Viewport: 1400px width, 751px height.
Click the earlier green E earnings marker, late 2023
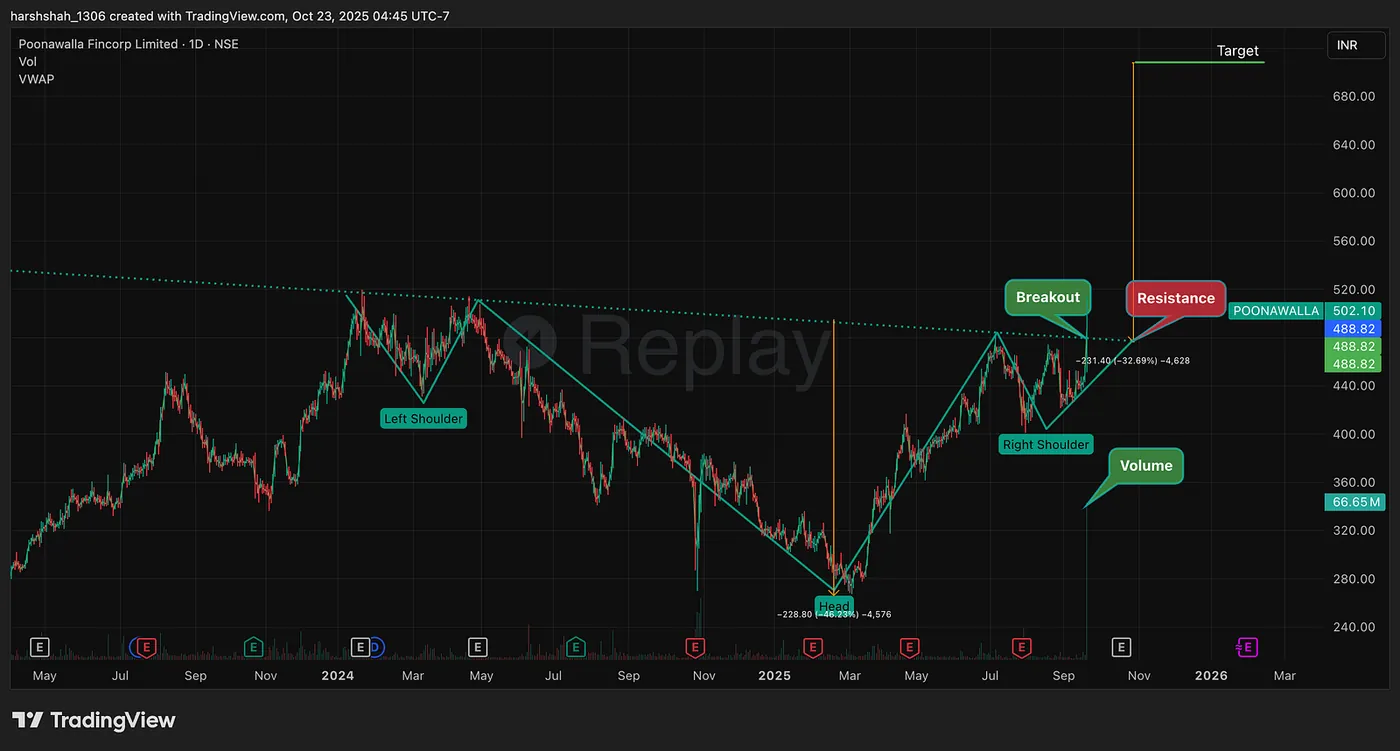253,647
